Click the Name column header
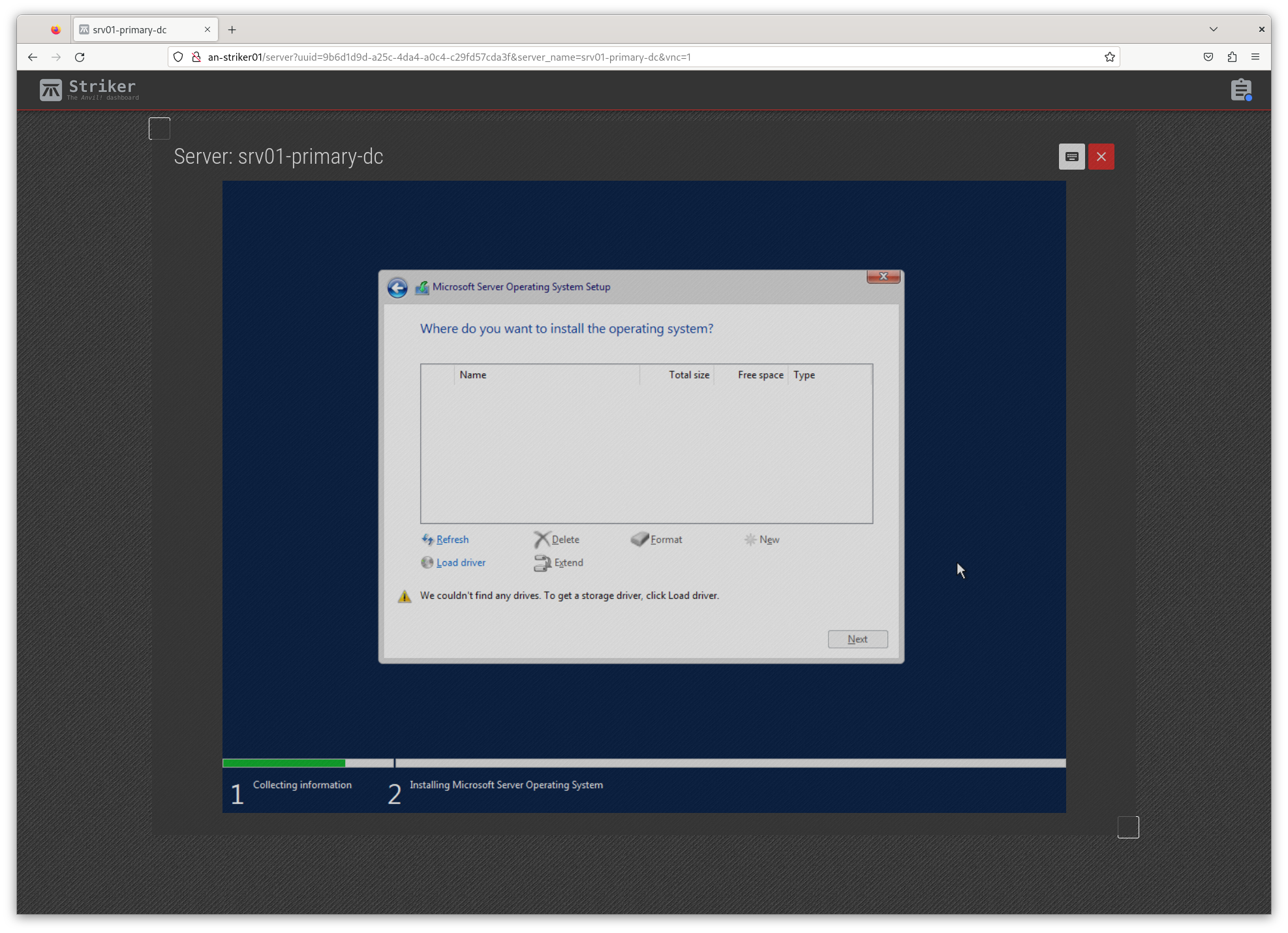This screenshot has height=933, width=1288. pyautogui.click(x=546, y=375)
